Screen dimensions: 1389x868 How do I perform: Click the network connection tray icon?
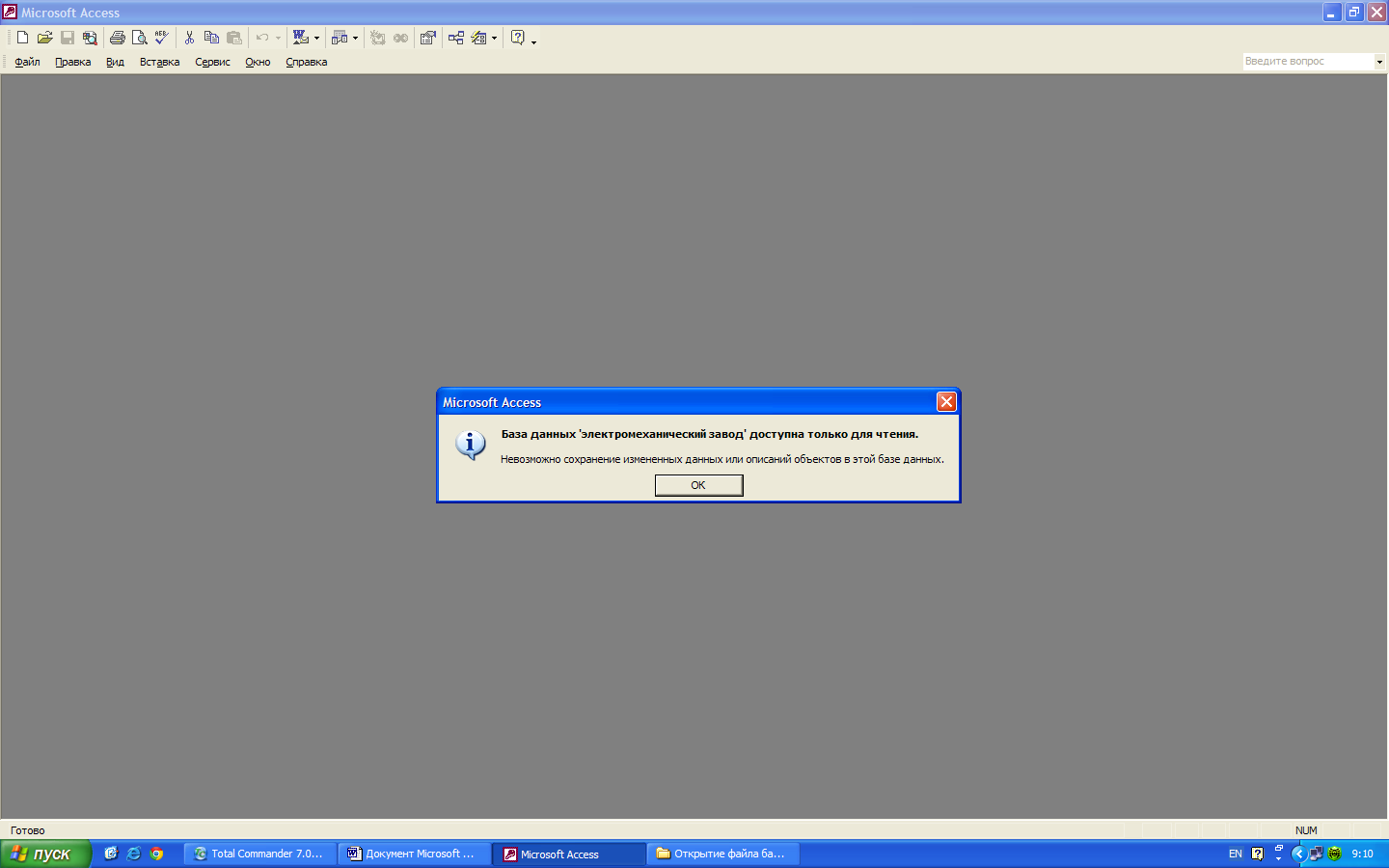(x=1316, y=854)
